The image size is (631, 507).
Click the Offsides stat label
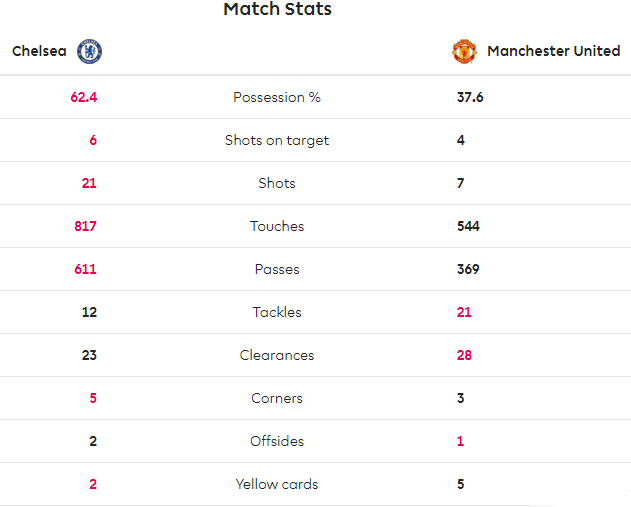point(277,441)
